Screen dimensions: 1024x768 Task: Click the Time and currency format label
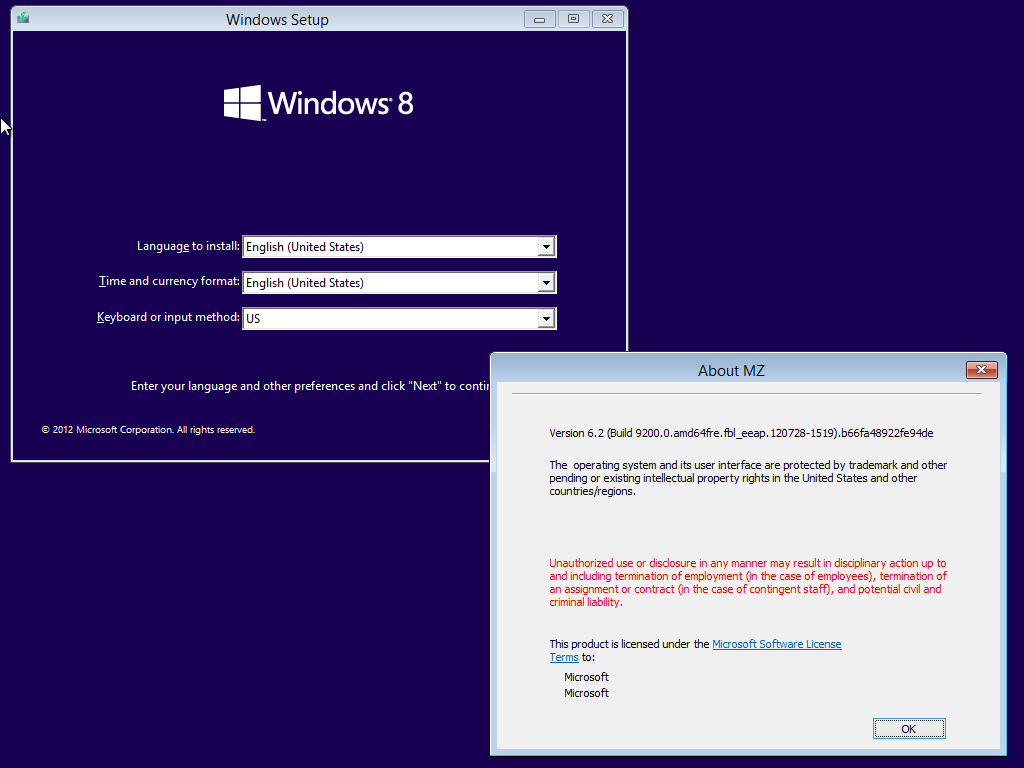point(169,281)
